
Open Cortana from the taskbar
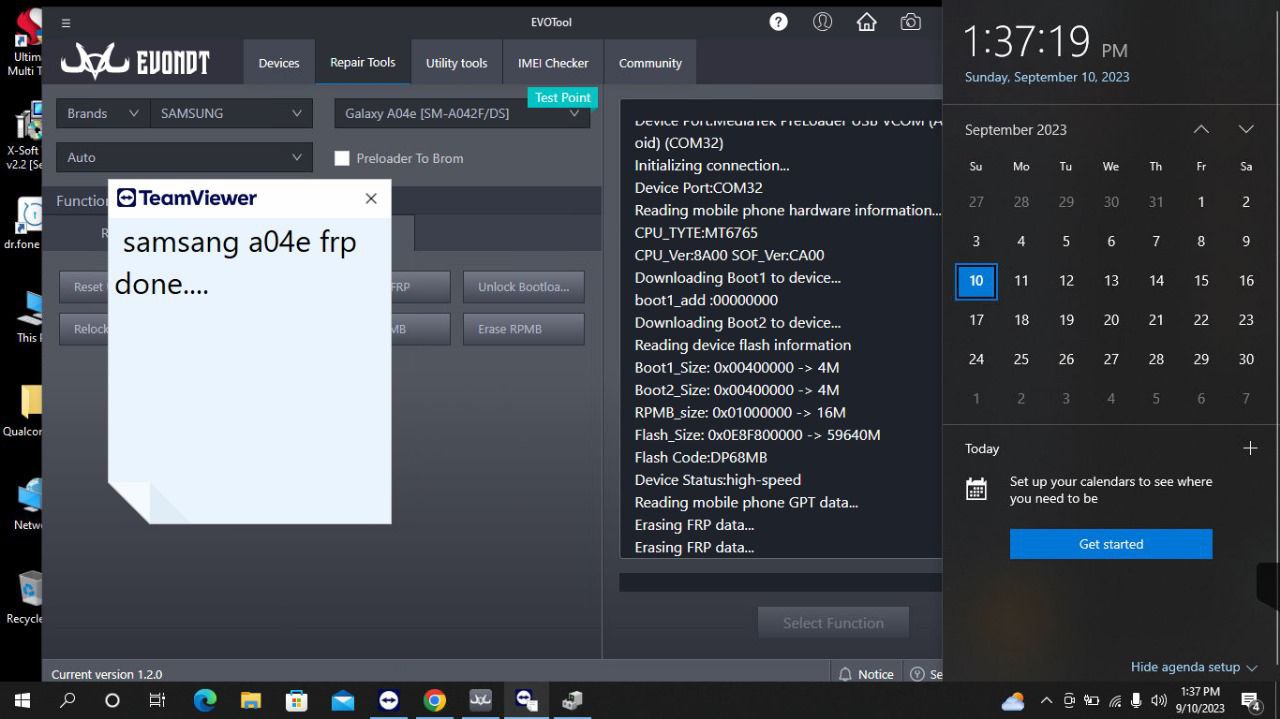(112, 700)
